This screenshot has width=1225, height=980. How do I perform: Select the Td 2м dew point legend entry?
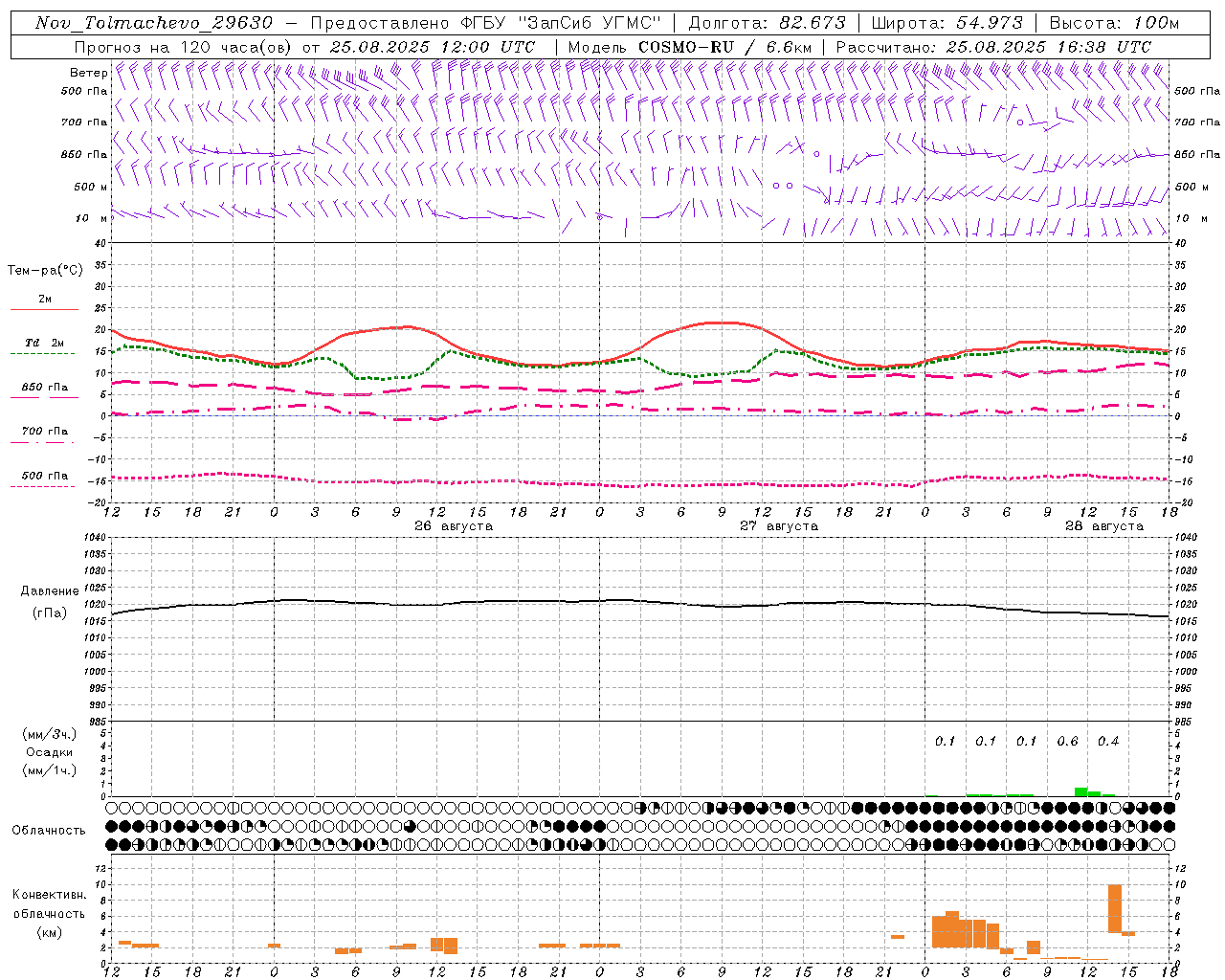click(x=44, y=343)
